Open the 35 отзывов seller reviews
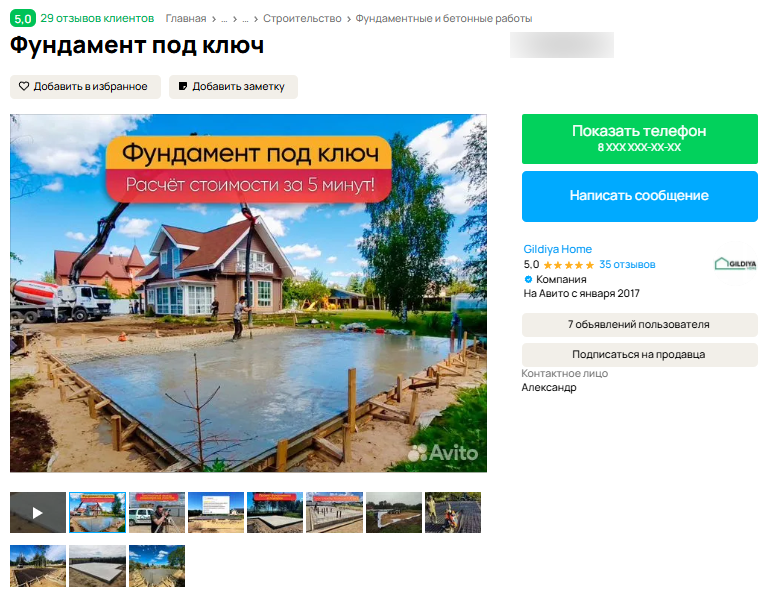The height and width of the screenshot is (596, 771). tap(627, 265)
